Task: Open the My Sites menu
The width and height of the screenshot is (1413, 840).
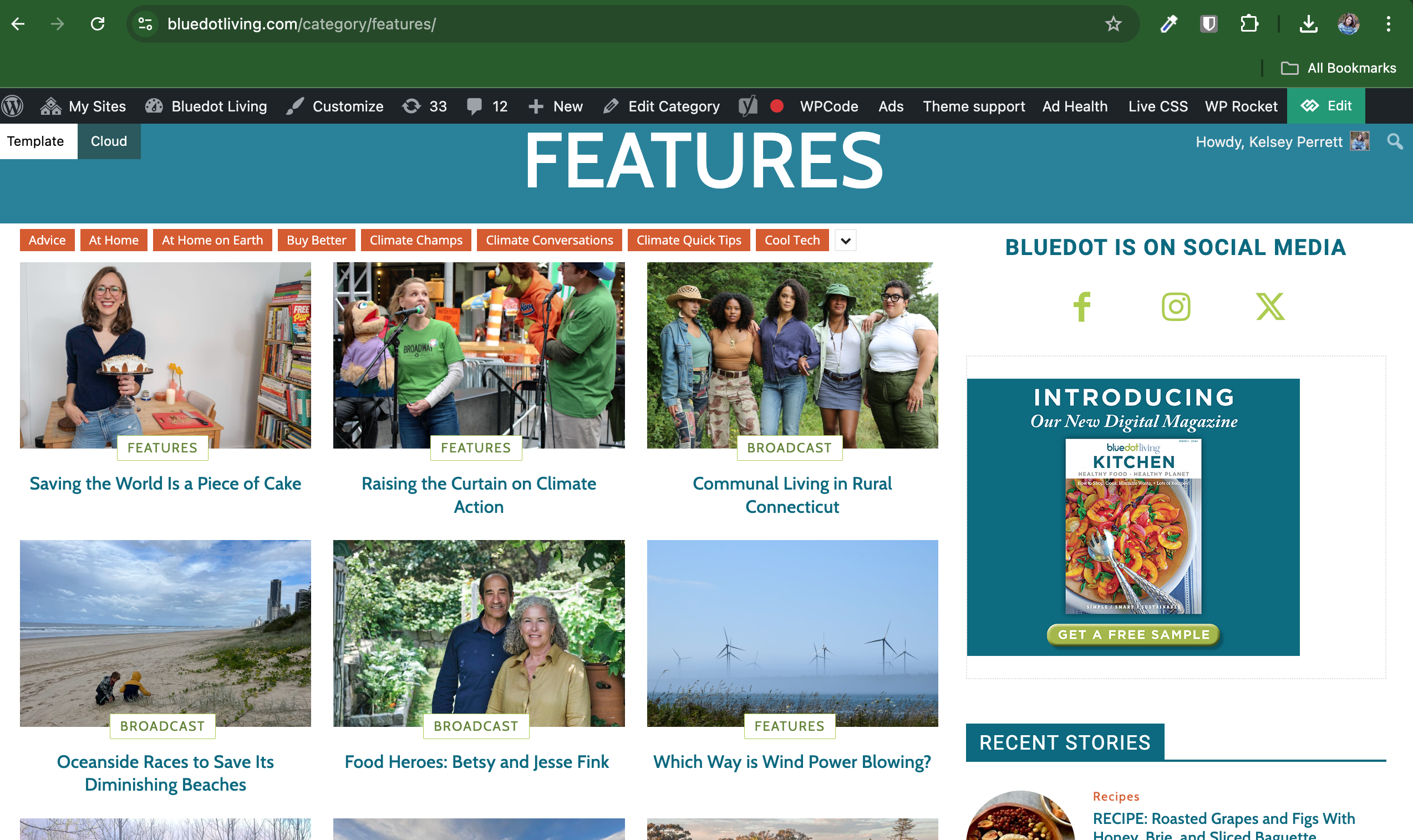Action: click(83, 106)
